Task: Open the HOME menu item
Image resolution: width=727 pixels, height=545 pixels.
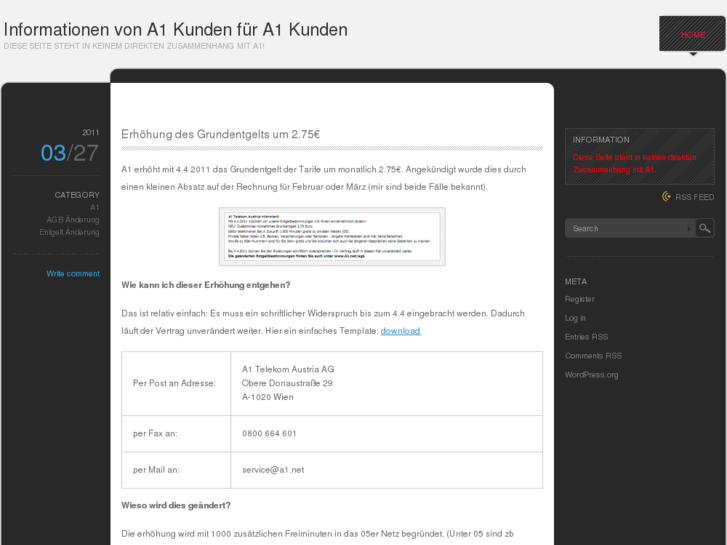Action: coord(693,35)
